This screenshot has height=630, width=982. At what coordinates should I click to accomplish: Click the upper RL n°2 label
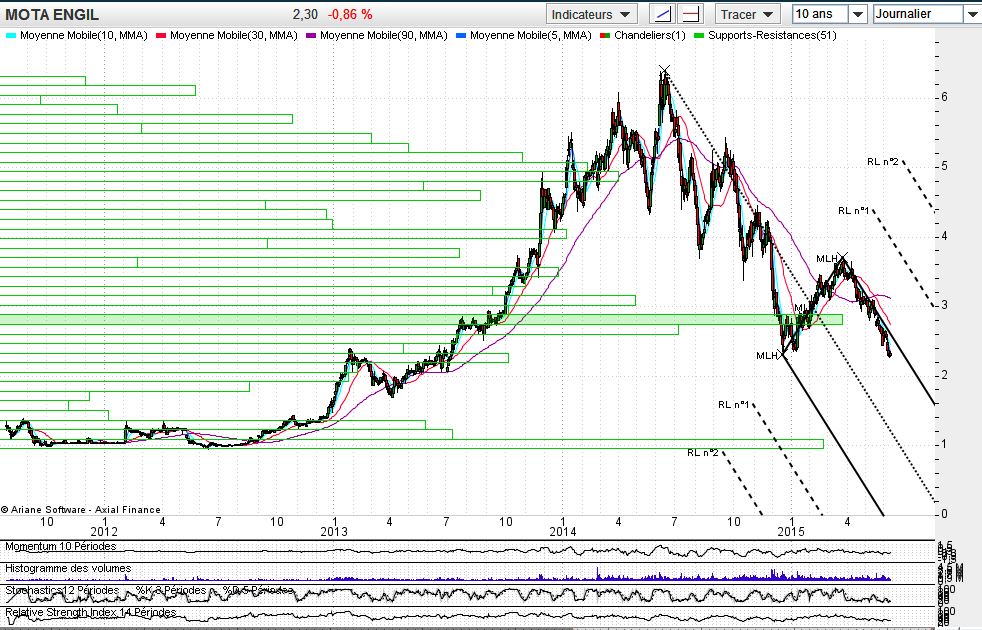point(883,162)
